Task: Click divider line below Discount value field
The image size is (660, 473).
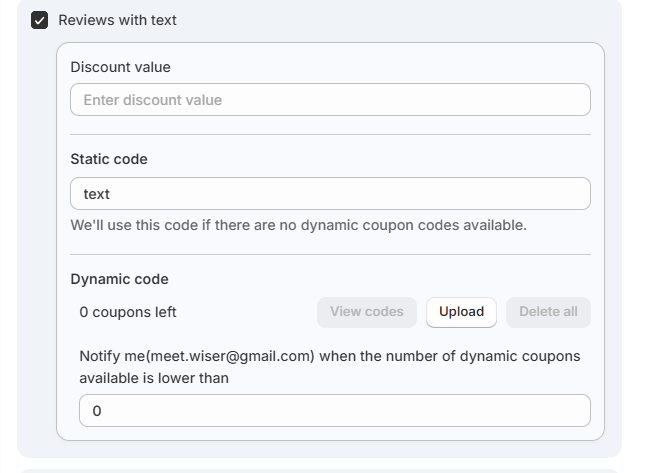Action: click(330, 134)
